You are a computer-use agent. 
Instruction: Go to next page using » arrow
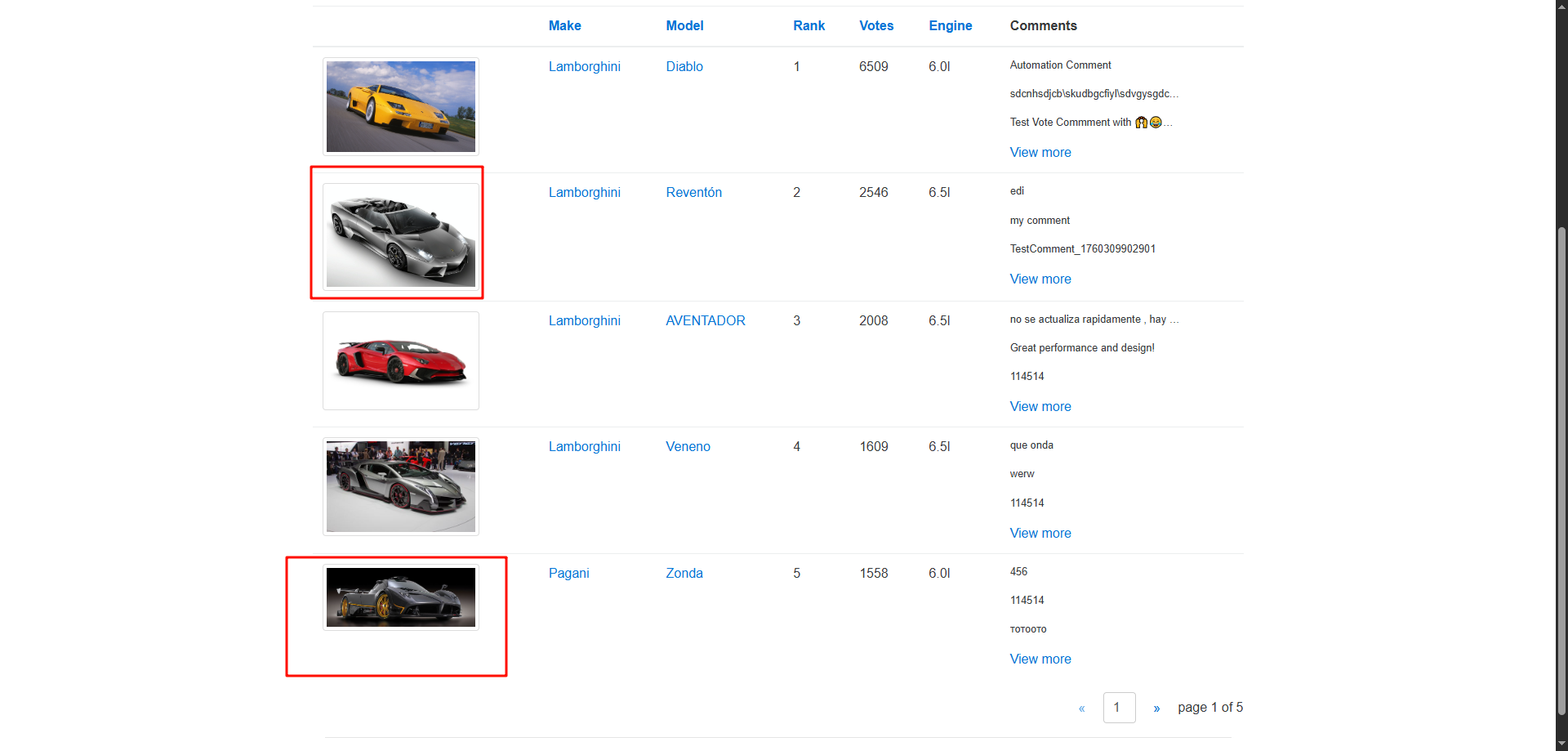(1156, 709)
